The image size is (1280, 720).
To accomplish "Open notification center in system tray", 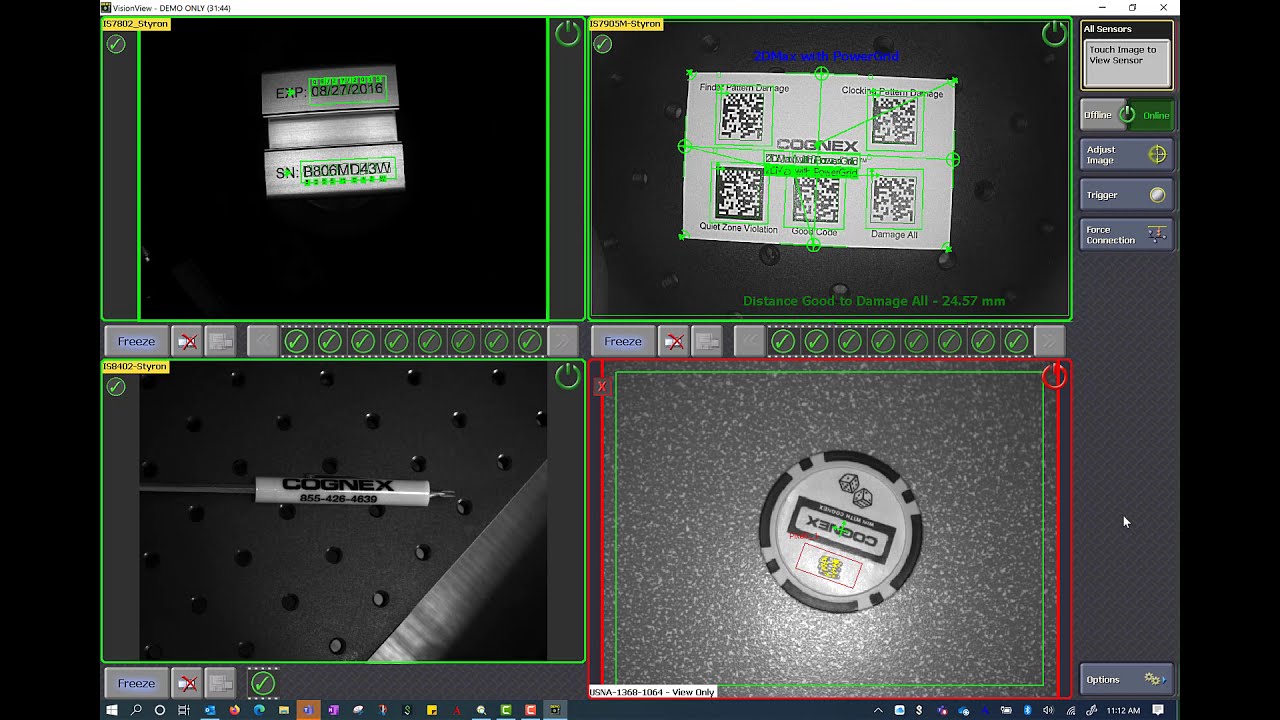I will tap(1158, 710).
